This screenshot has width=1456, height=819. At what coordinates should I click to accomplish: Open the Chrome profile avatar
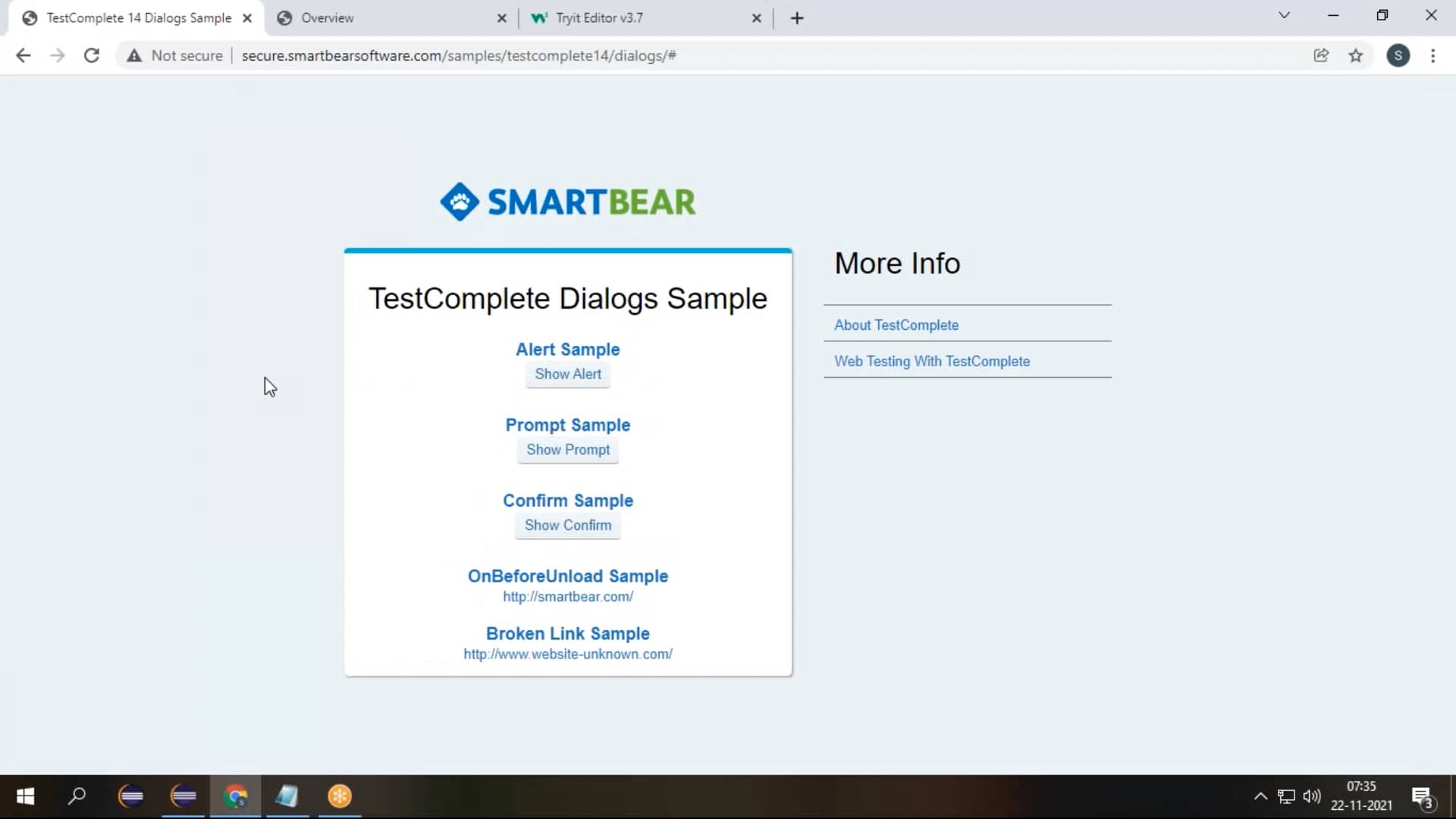point(1398,55)
